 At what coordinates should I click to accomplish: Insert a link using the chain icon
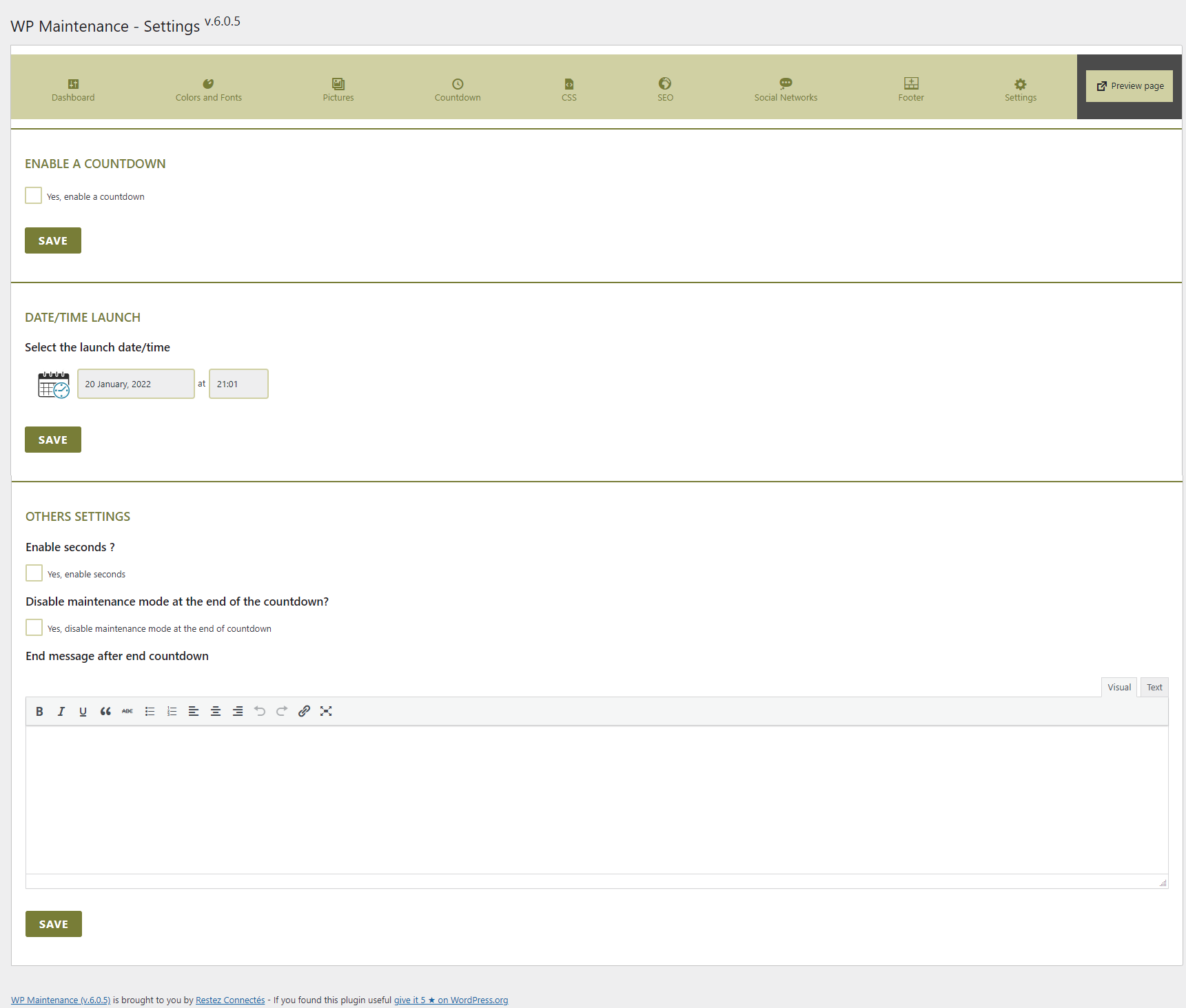click(304, 711)
